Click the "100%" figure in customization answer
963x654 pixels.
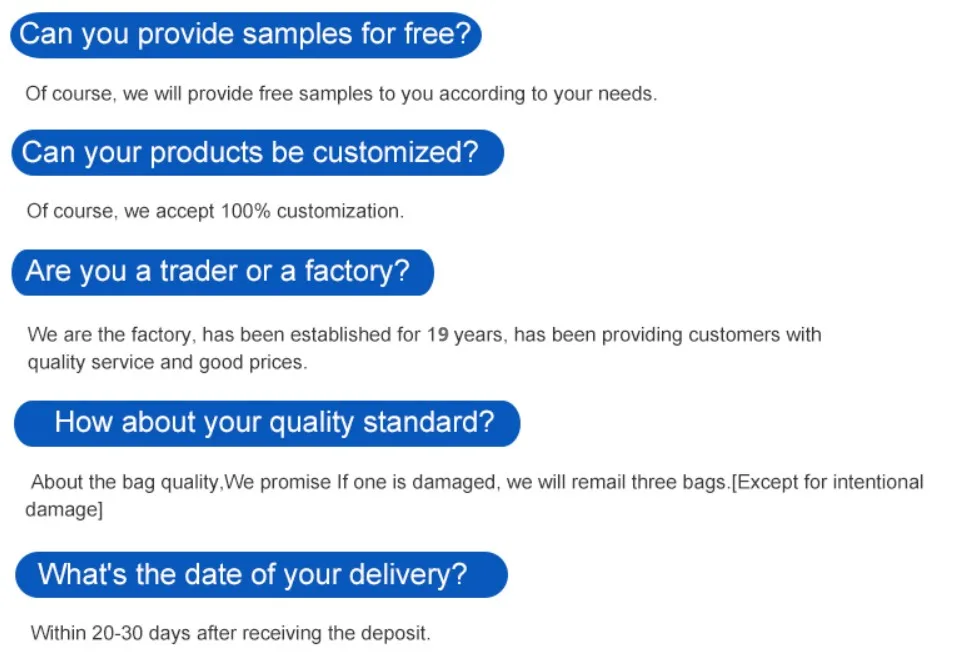(245, 211)
